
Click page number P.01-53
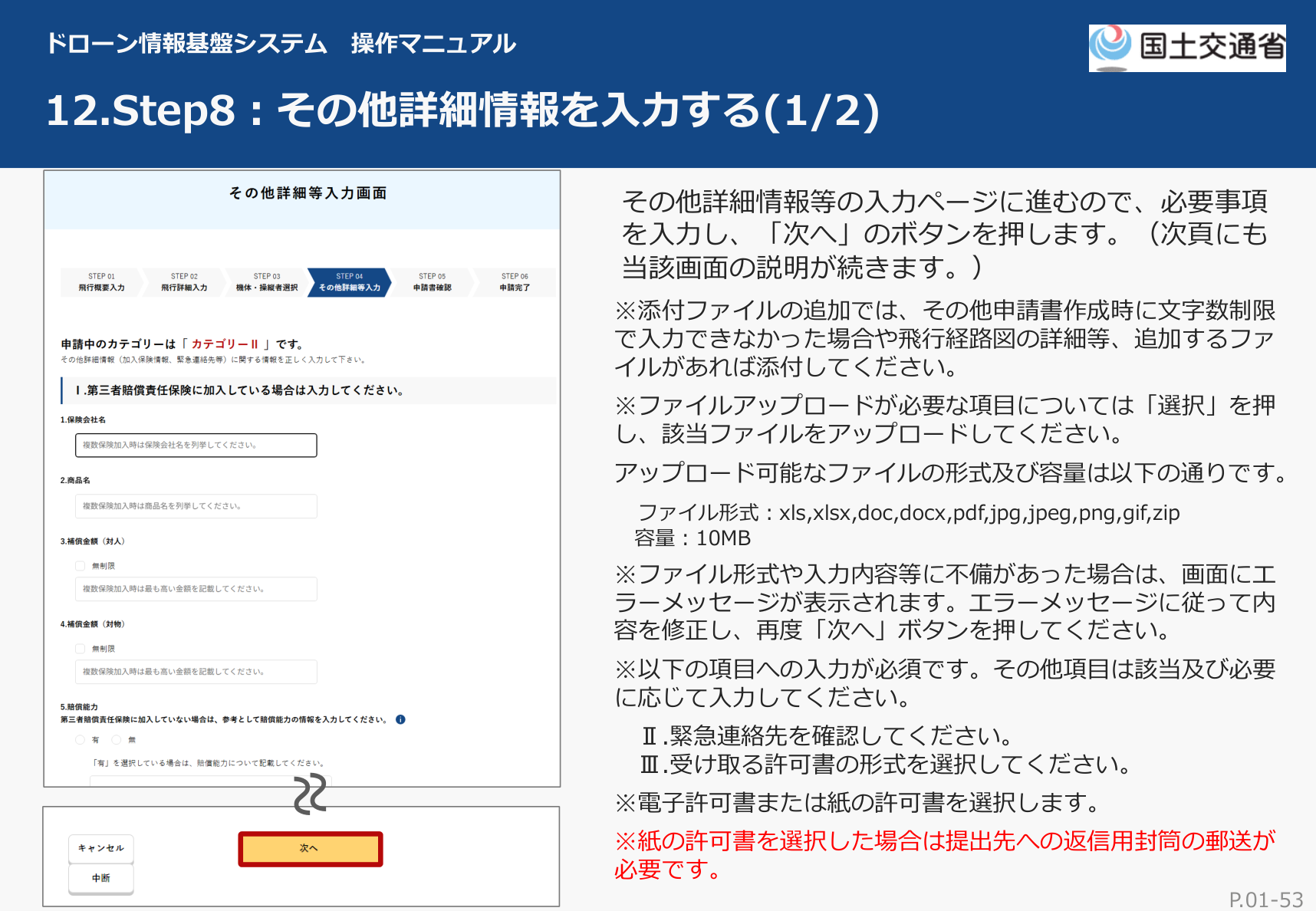1266,899
